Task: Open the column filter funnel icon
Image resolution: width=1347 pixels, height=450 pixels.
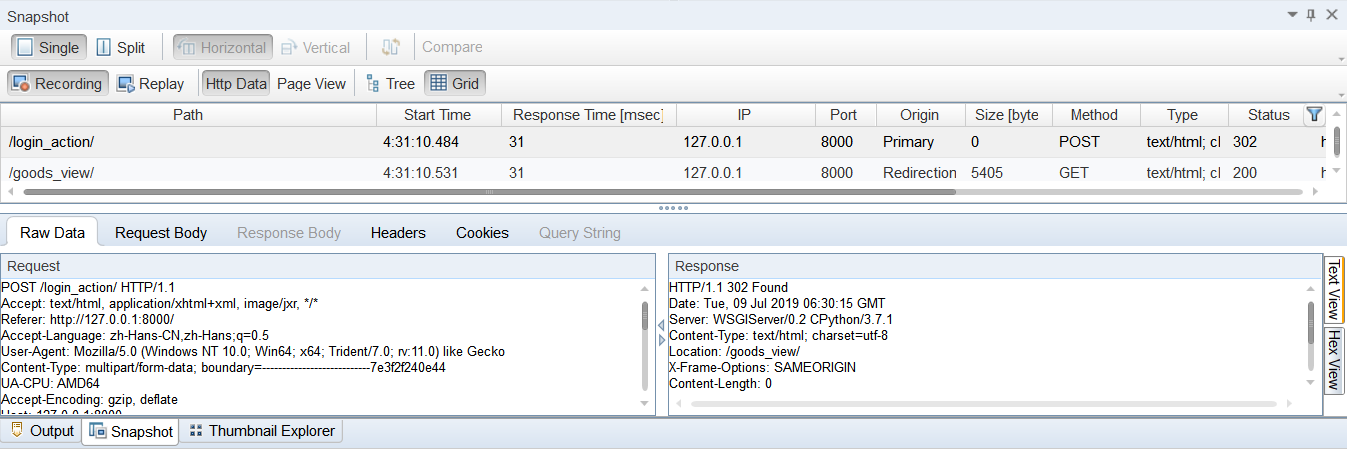Action: pos(1314,115)
